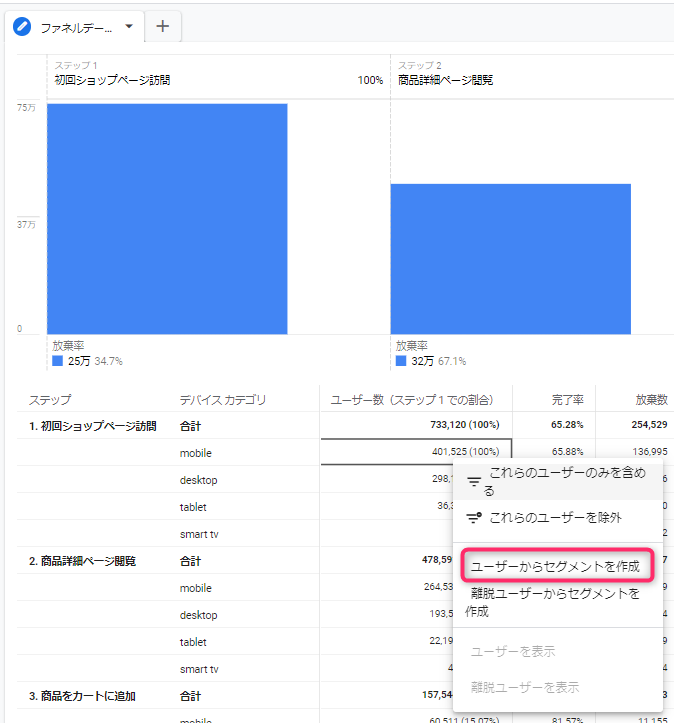This screenshot has width=674, height=723.
Task: Click the 放棄数 column header
Action: 651,399
